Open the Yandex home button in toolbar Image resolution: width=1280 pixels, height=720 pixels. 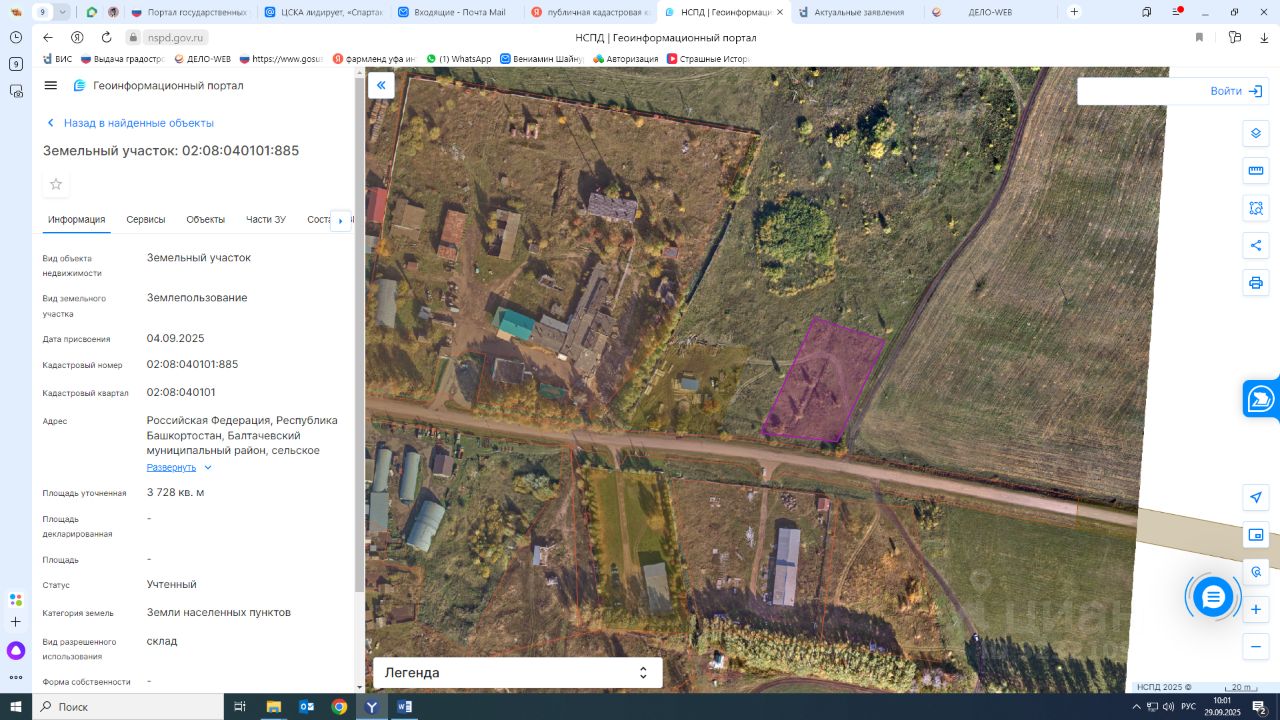(77, 37)
